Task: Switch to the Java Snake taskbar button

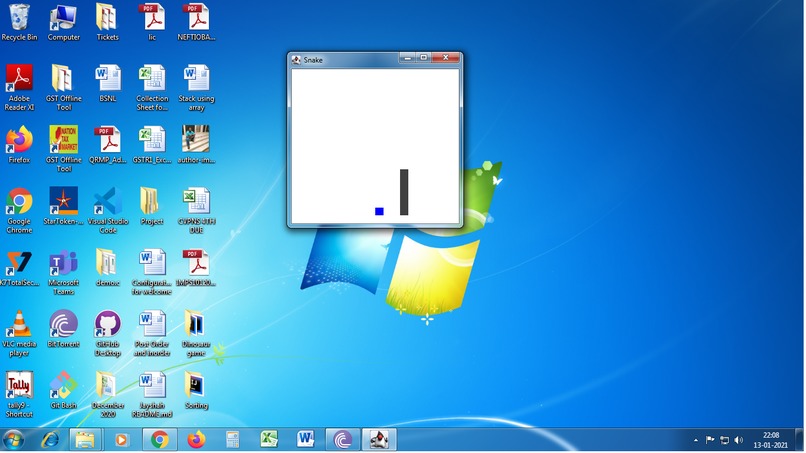Action: pyautogui.click(x=379, y=440)
